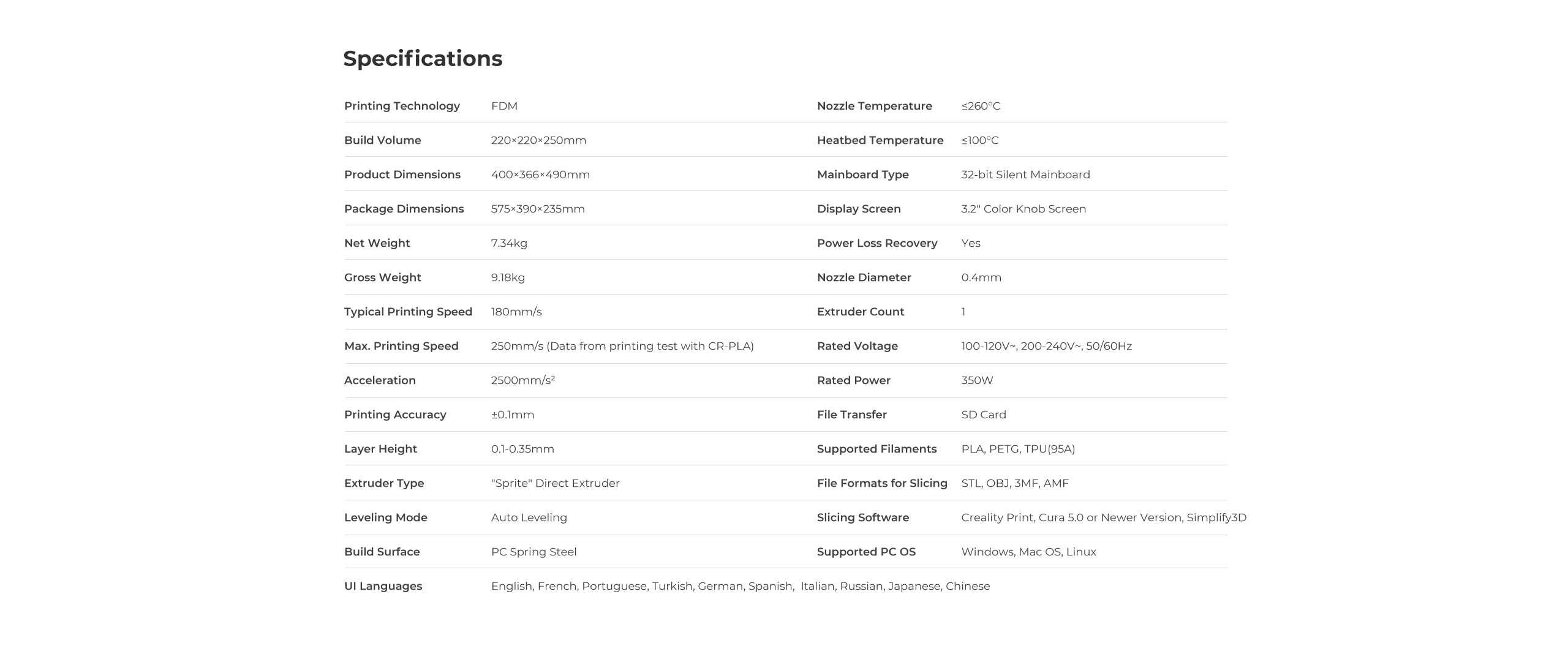Screen dimensions: 1568x662
Task: Click the 3.2'' Color Knob Screen text
Action: (x=1023, y=209)
